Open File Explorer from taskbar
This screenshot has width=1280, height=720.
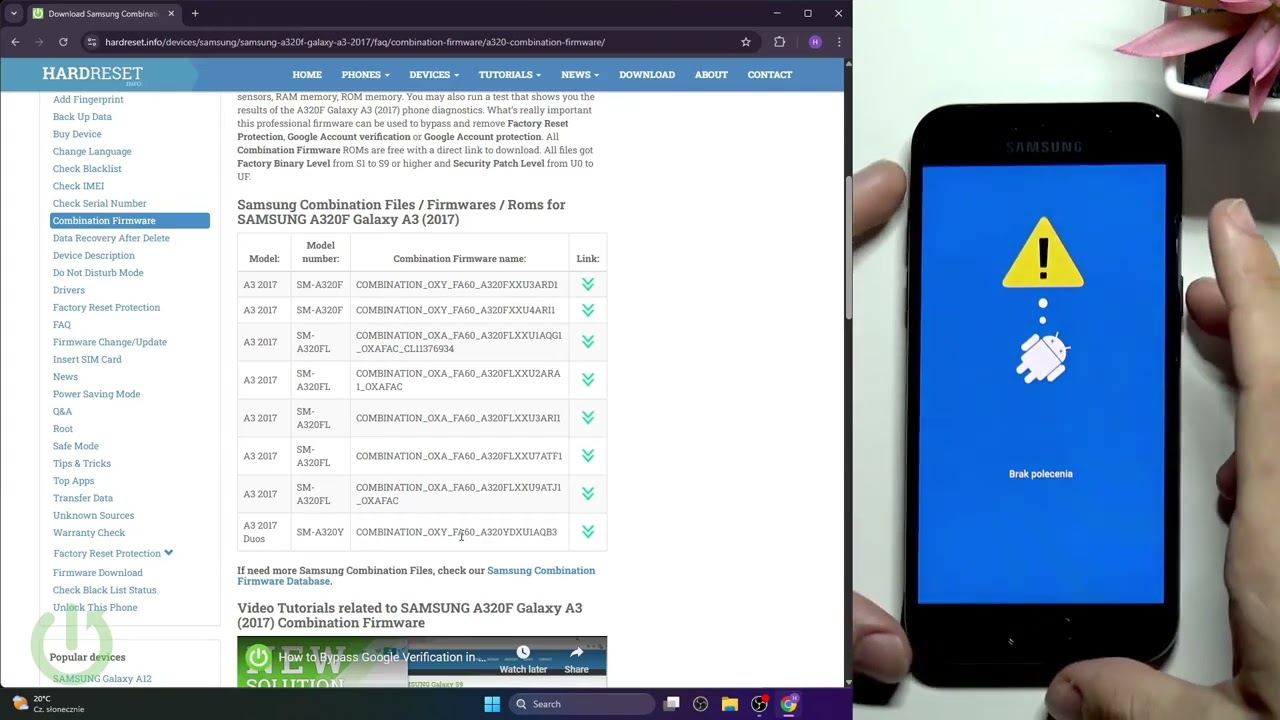click(730, 704)
